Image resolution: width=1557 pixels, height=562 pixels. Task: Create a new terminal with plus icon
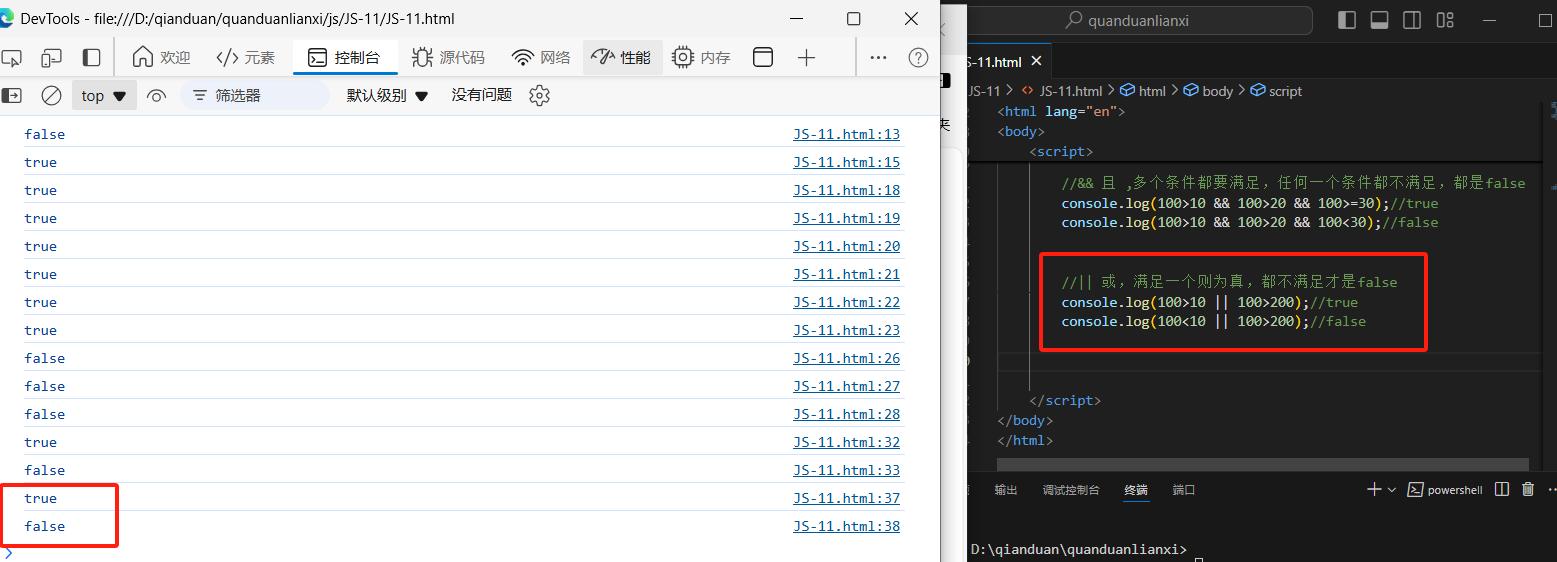click(1374, 489)
